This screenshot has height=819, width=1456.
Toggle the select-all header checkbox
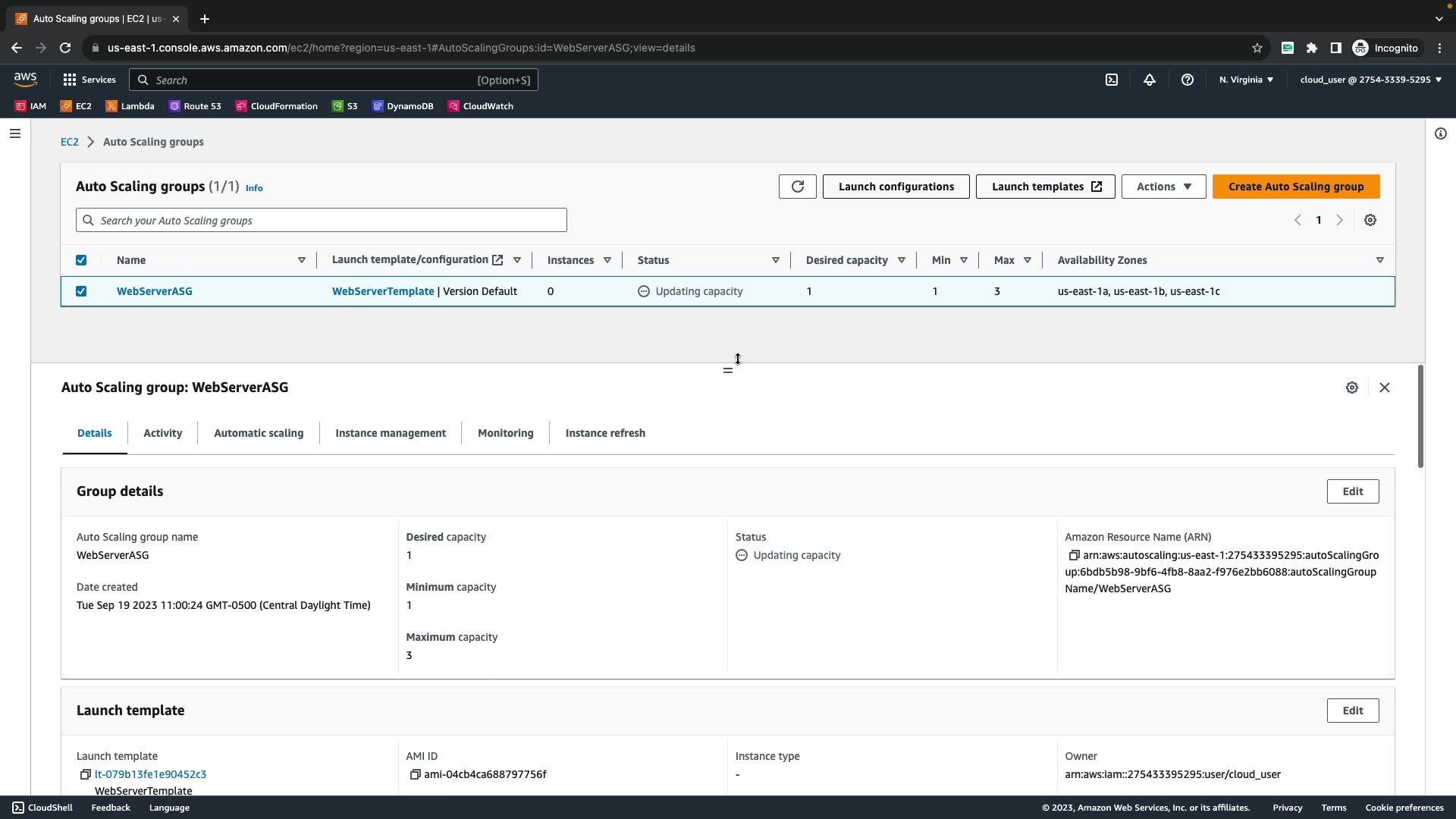(x=81, y=260)
